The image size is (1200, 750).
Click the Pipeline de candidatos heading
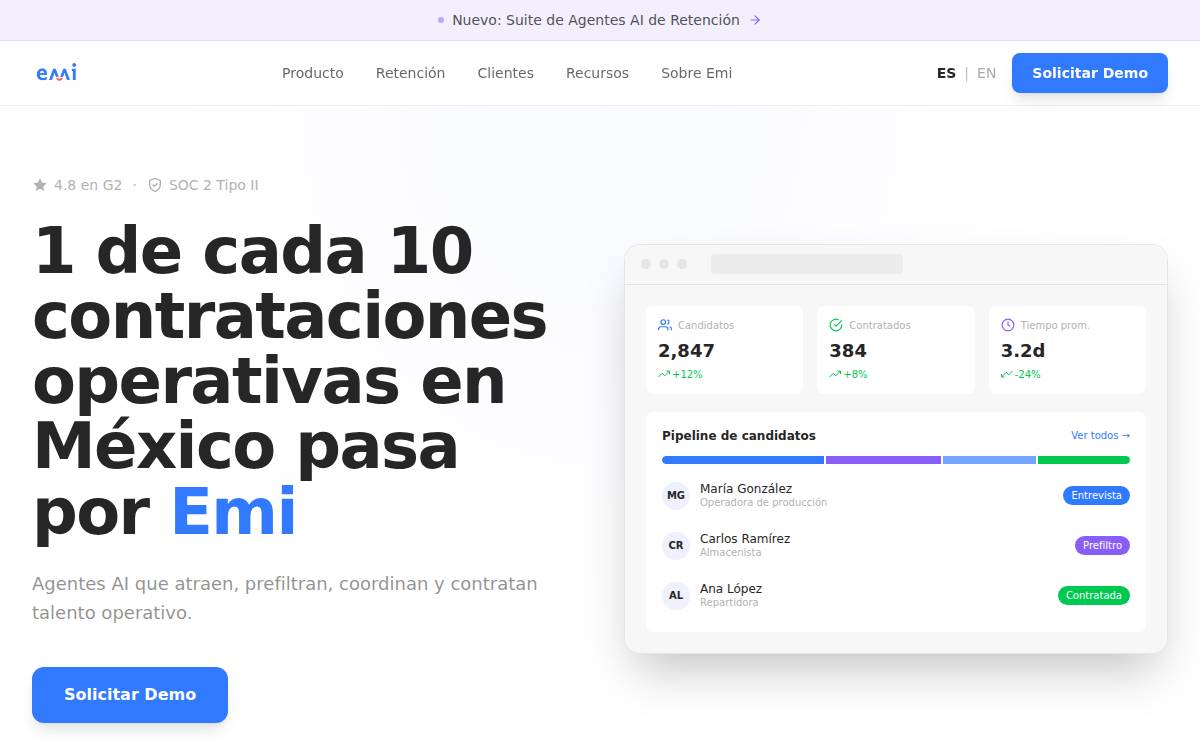739,435
